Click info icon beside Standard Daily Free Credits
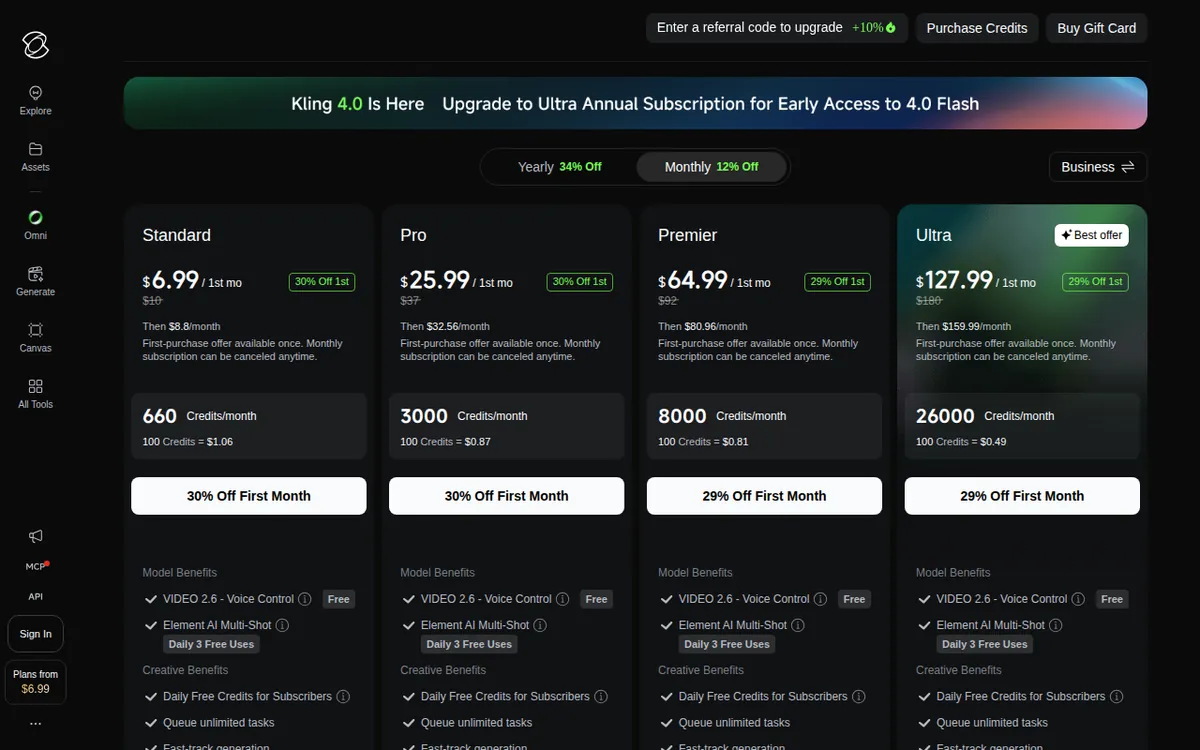Image resolution: width=1200 pixels, height=750 pixels. 343,696
